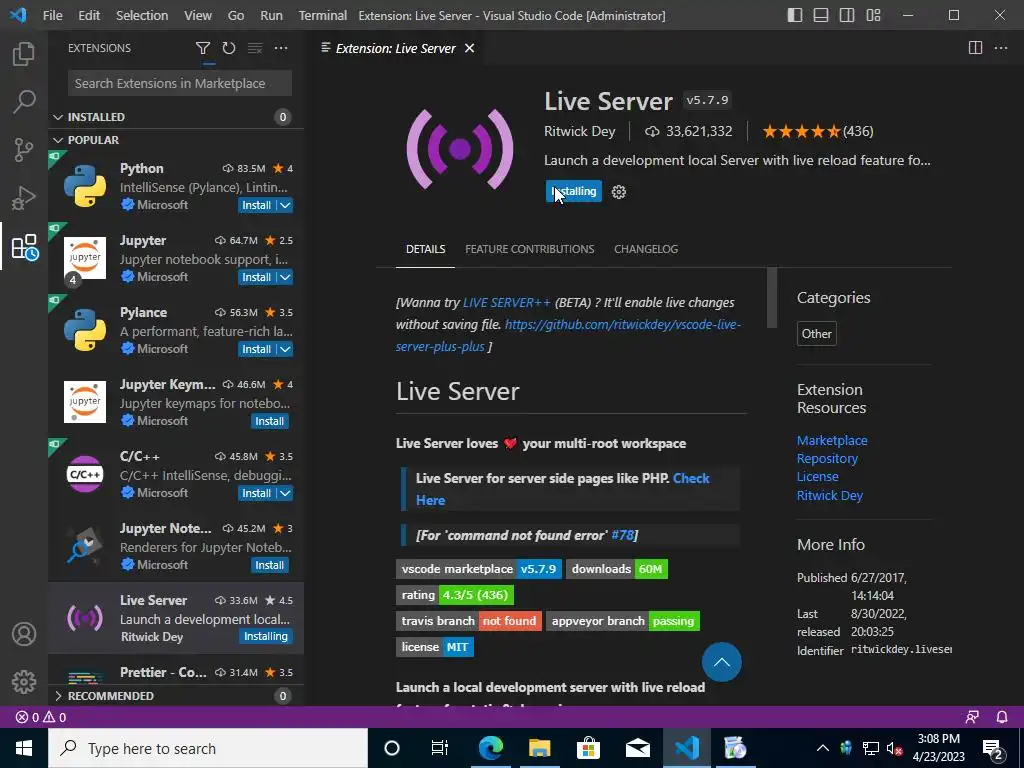
Task: Open the Search view in activity bar
Action: [24, 101]
